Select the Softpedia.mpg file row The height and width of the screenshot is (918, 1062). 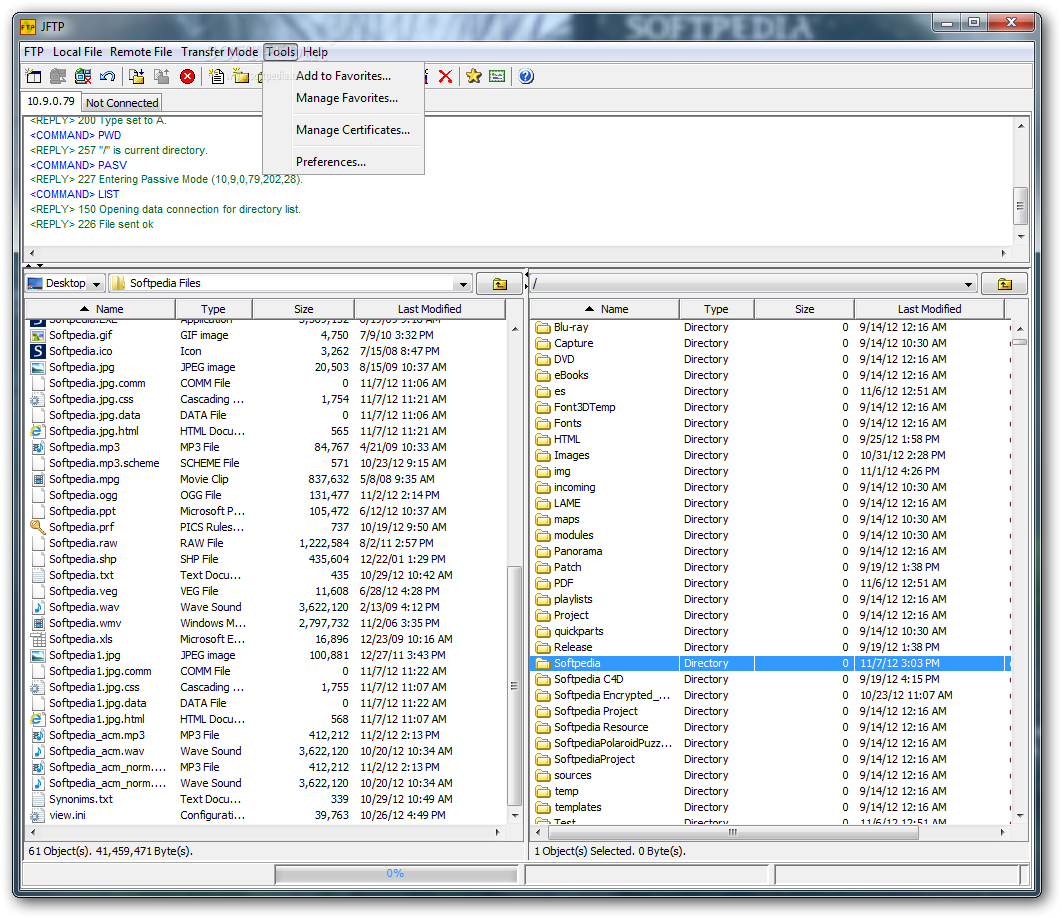coord(266,479)
